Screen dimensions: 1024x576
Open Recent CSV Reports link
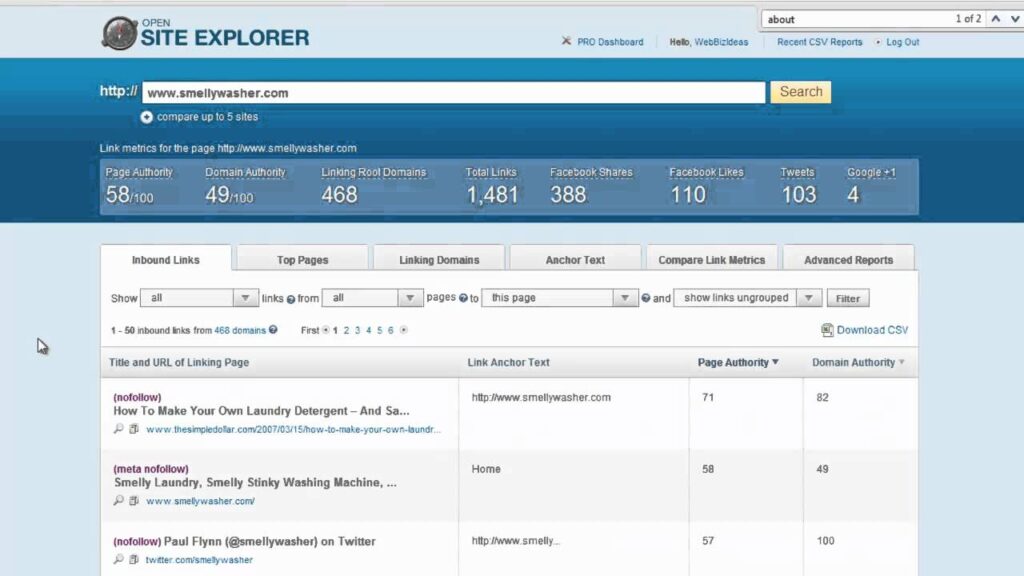820,42
